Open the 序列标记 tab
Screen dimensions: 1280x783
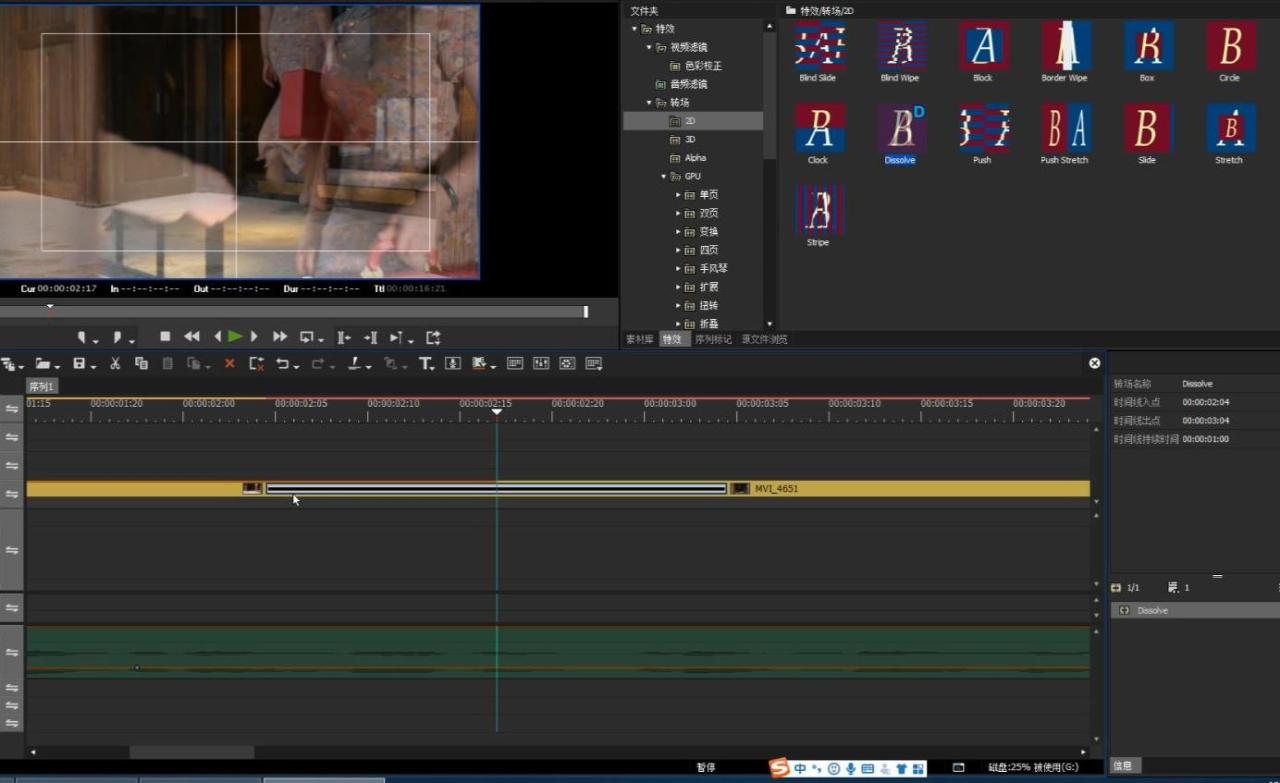coord(713,339)
